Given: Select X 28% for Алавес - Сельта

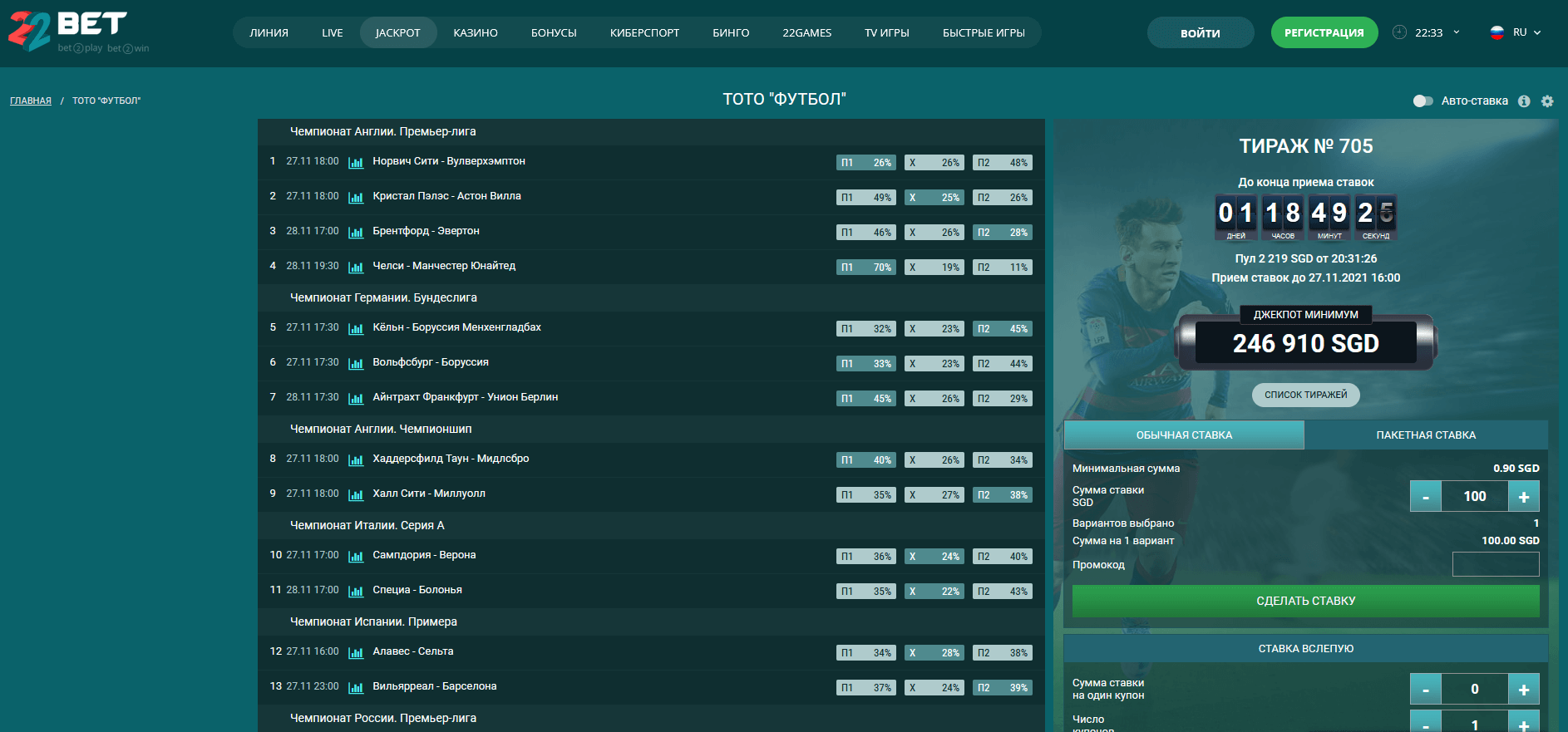Looking at the screenshot, I should (934, 653).
